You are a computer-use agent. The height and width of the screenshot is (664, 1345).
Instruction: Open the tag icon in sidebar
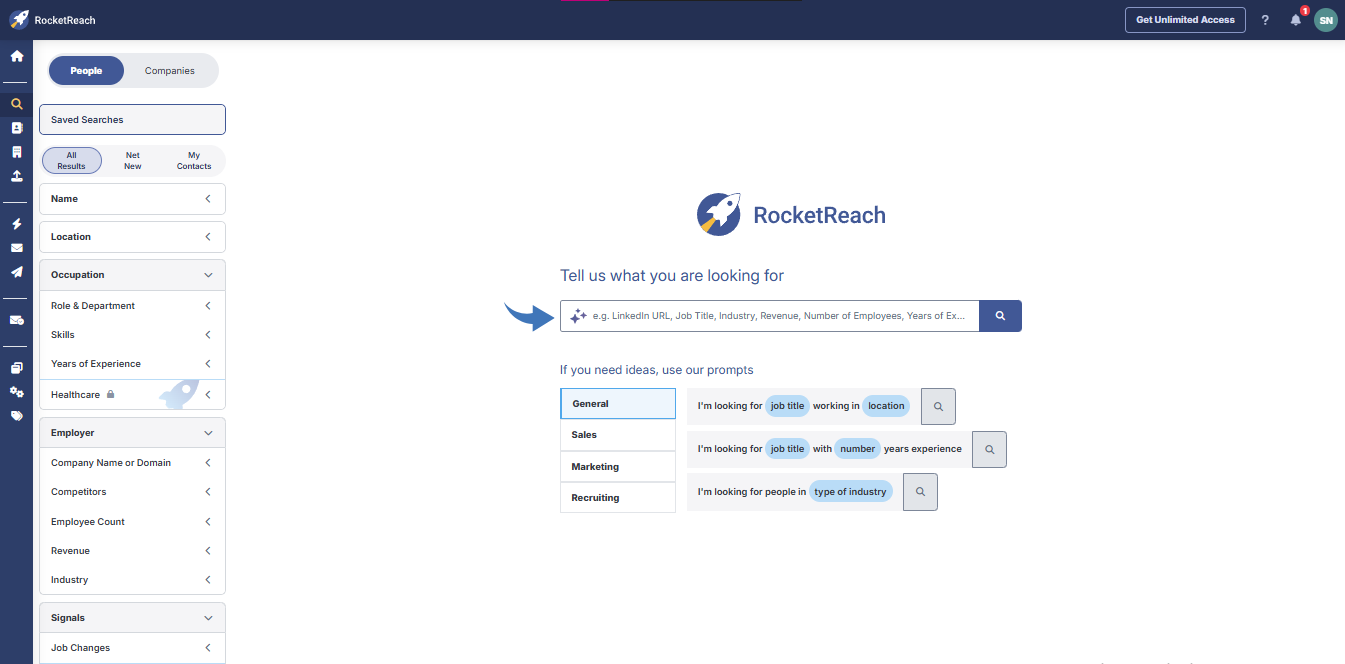coord(16,416)
